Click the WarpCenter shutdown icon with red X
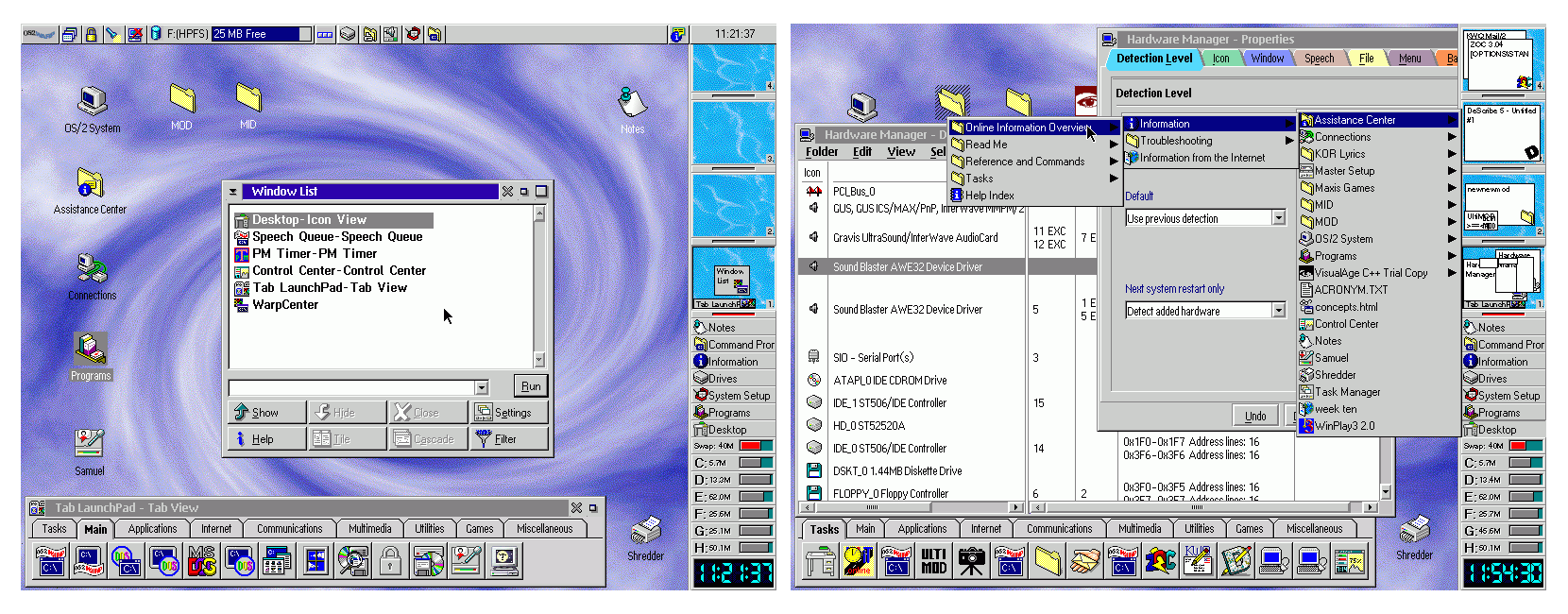 tap(134, 34)
